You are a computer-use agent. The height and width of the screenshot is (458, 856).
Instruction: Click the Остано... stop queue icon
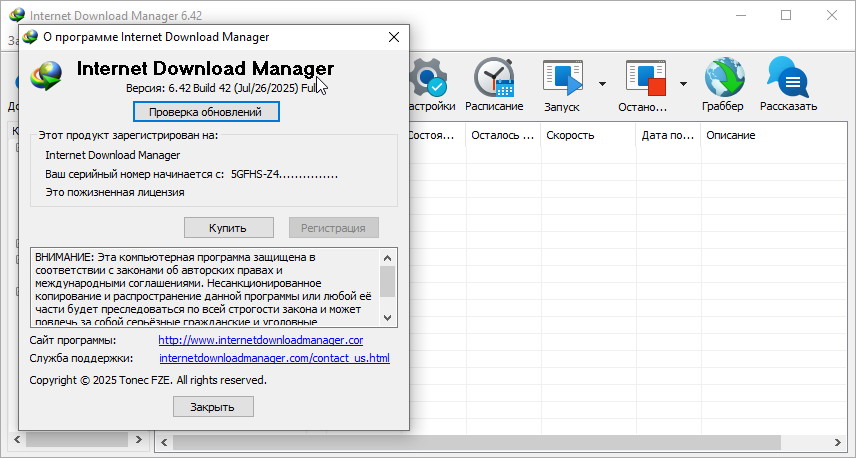pos(646,78)
